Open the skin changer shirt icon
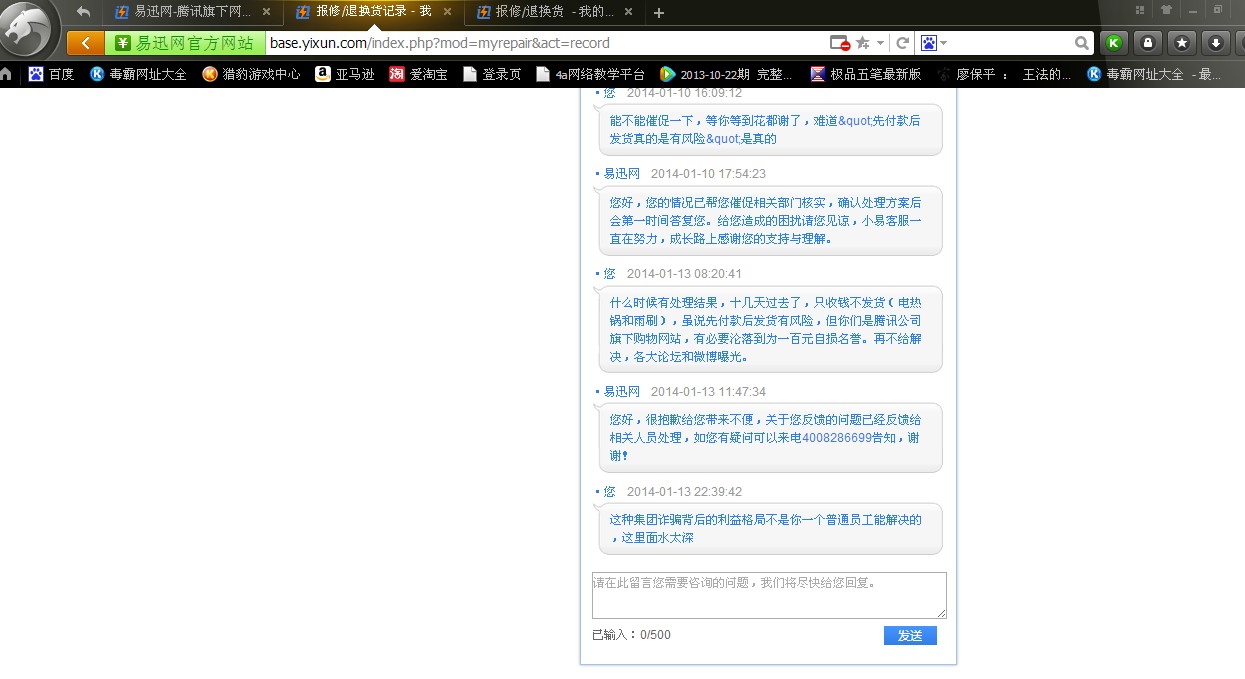The height and width of the screenshot is (679, 1245). 1166,10
